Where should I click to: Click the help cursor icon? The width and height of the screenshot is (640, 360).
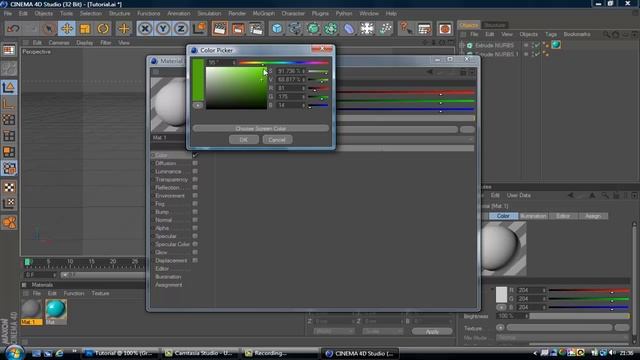[x=405, y=29]
